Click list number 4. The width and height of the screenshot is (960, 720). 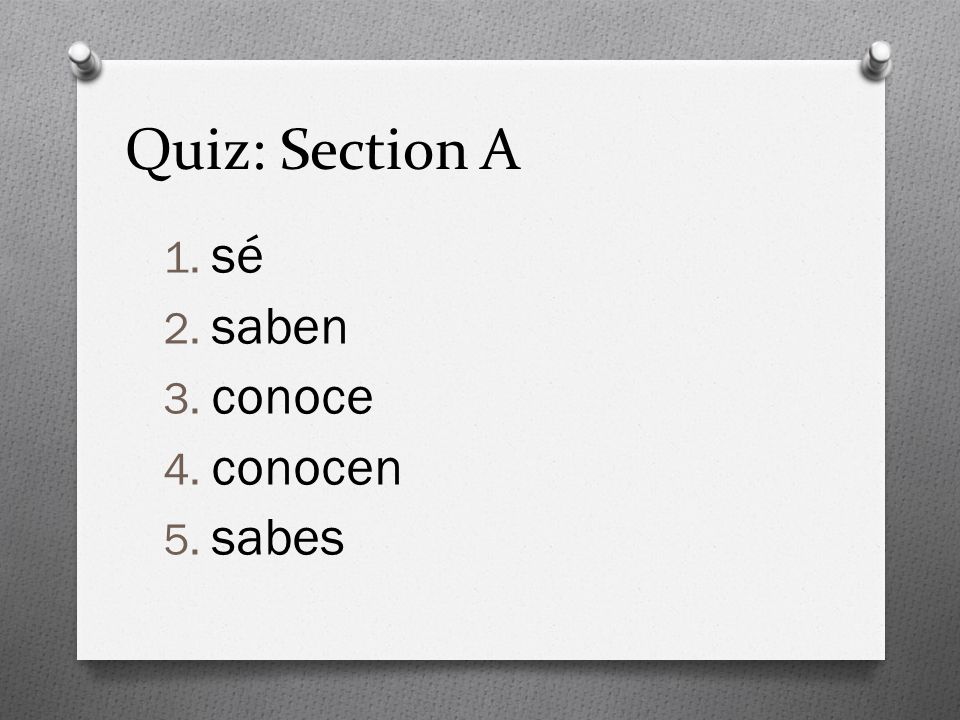pos(182,470)
